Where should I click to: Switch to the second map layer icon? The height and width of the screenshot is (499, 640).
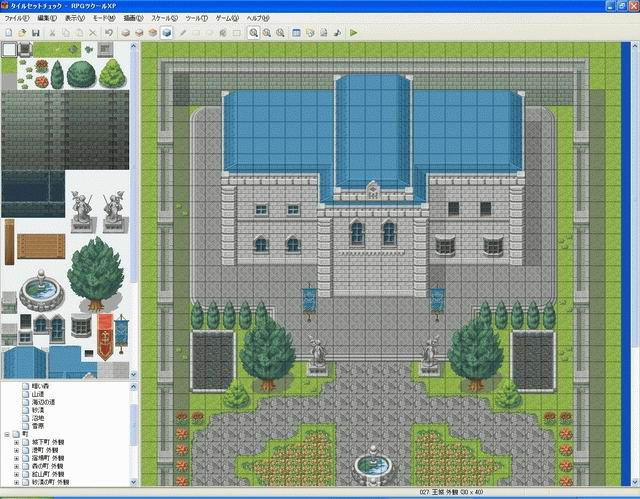(x=139, y=33)
